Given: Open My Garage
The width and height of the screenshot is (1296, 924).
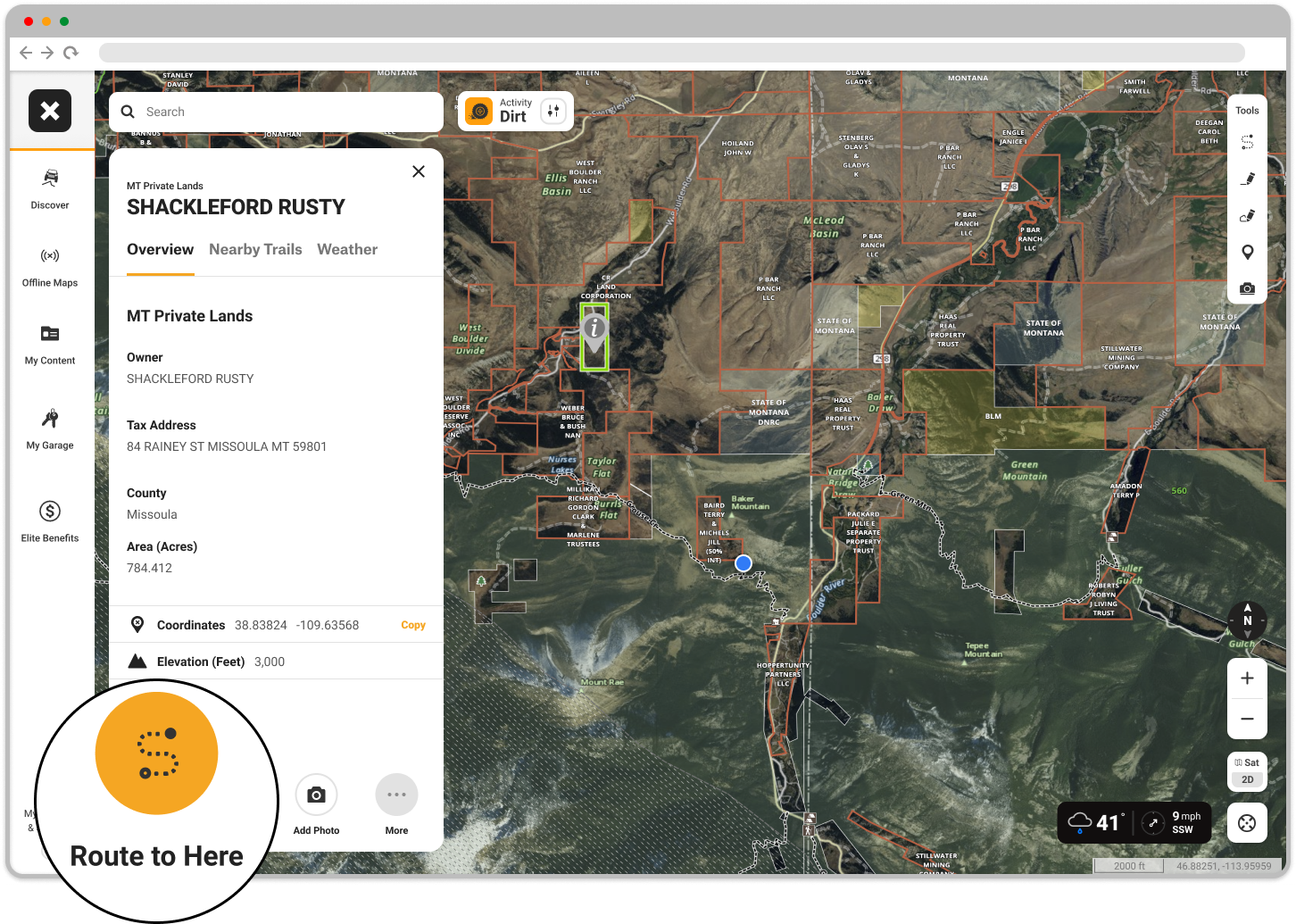Looking at the screenshot, I should 50,429.
